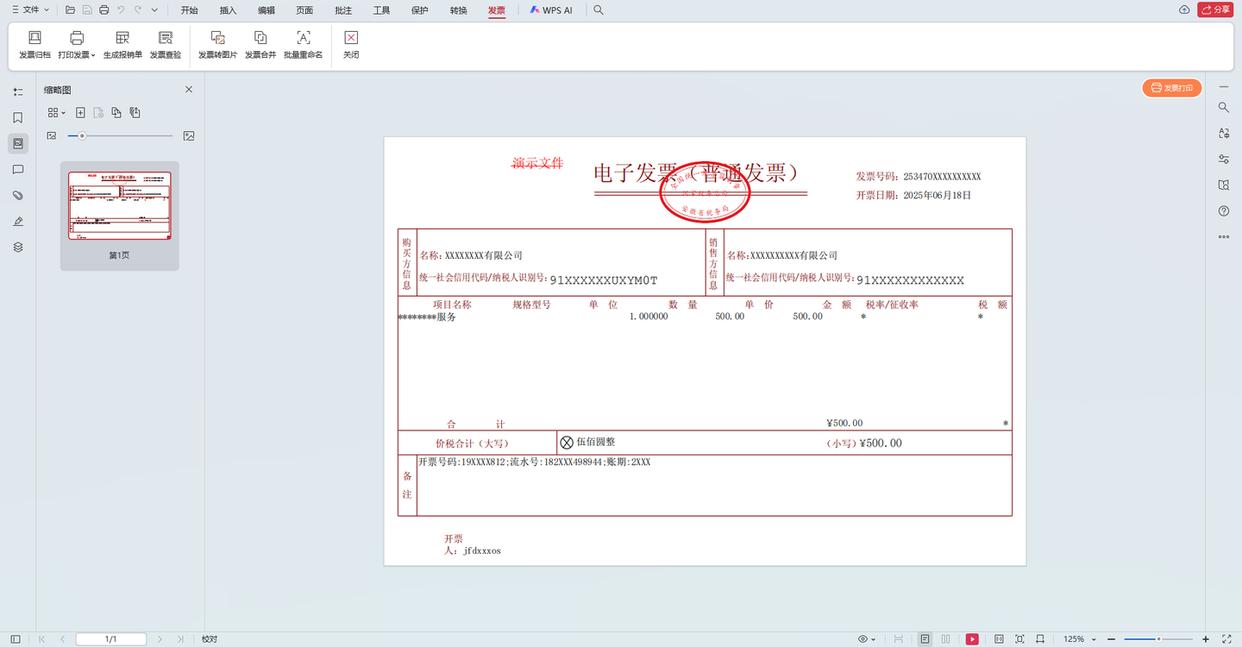Batch rename files with 批量重命名
Image resolution: width=1242 pixels, height=647 pixels.
[x=302, y=44]
